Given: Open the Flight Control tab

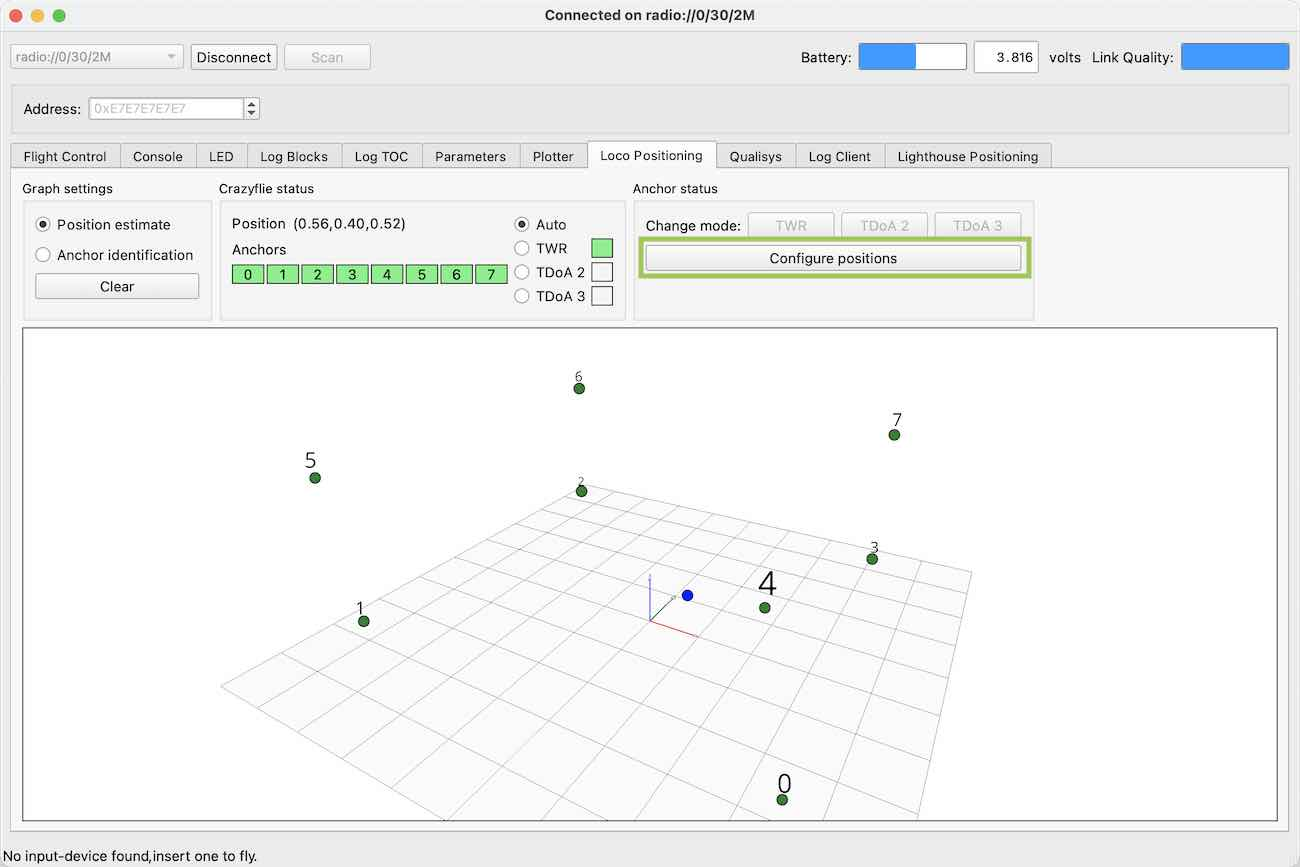Looking at the screenshot, I should point(65,156).
